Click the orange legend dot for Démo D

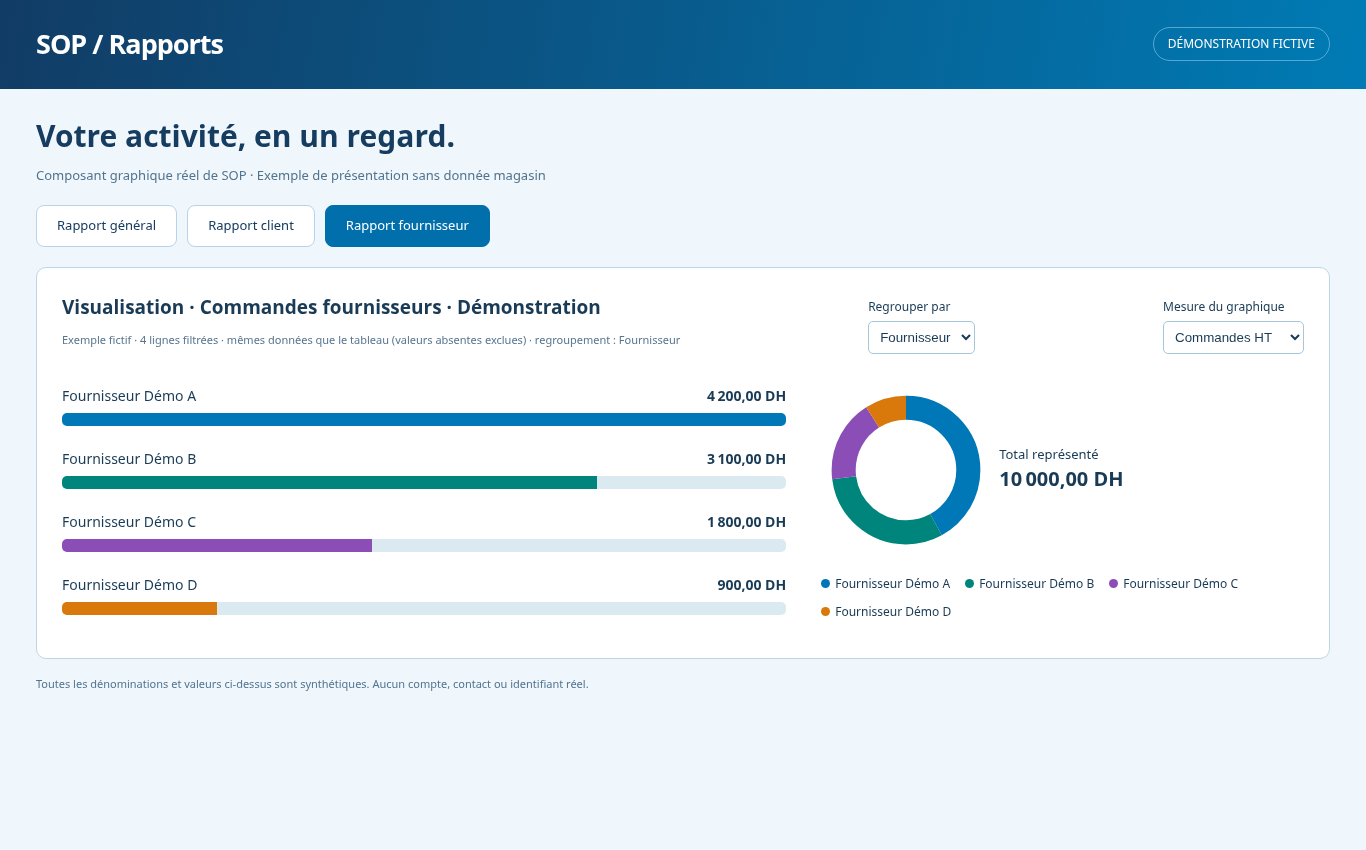pos(825,611)
